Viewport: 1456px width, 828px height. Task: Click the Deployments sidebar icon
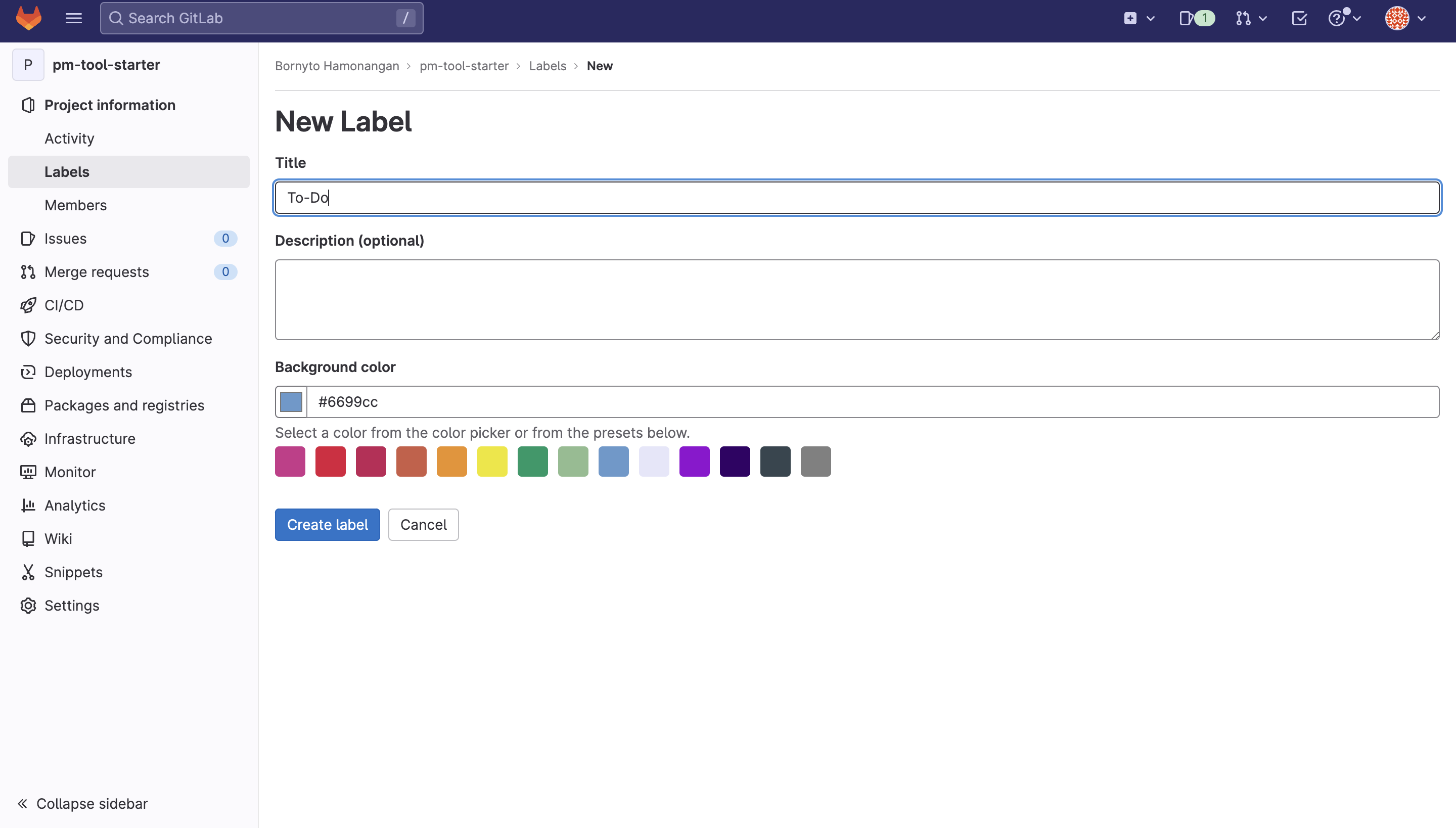[28, 372]
